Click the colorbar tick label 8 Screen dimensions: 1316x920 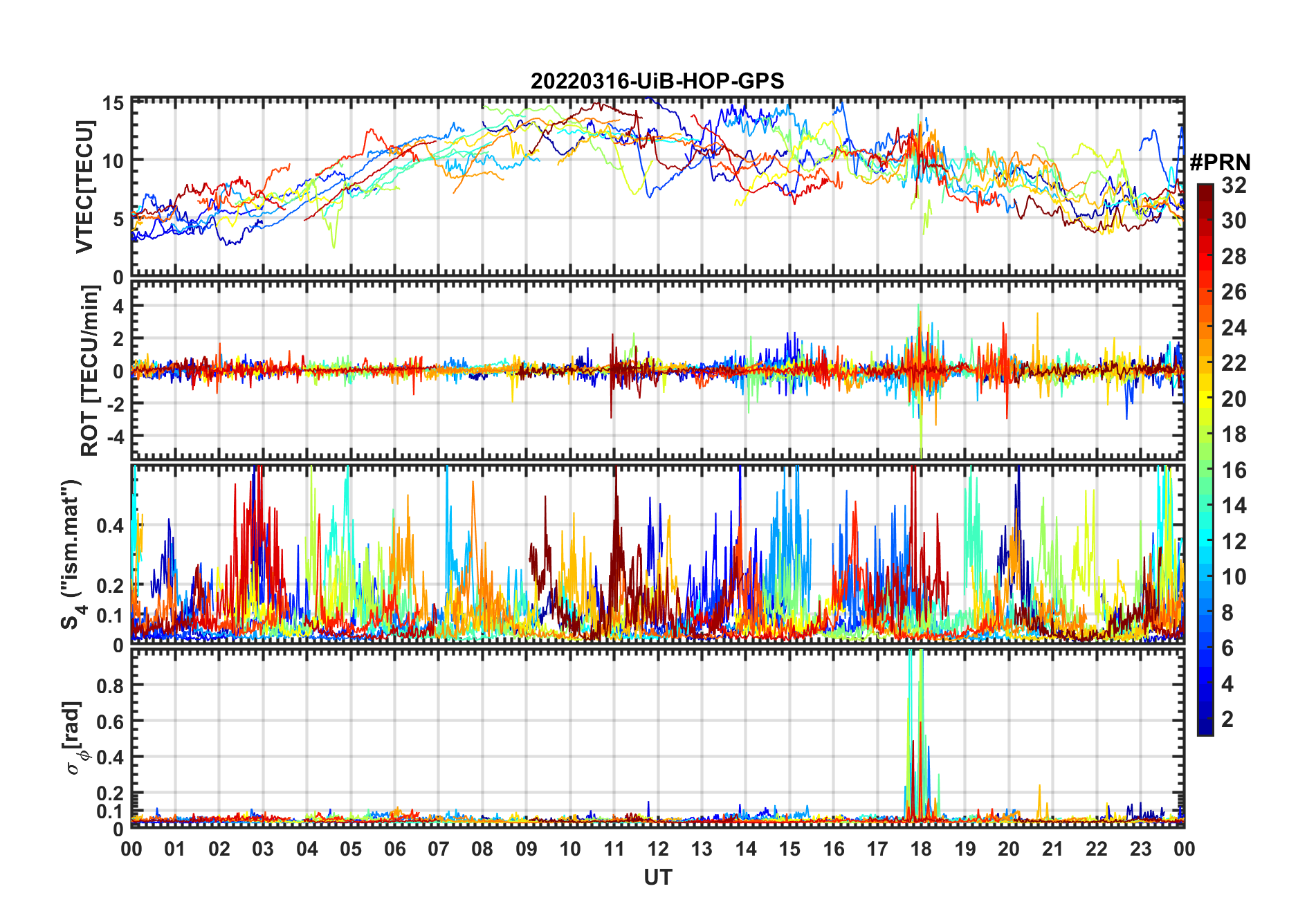tap(1227, 613)
